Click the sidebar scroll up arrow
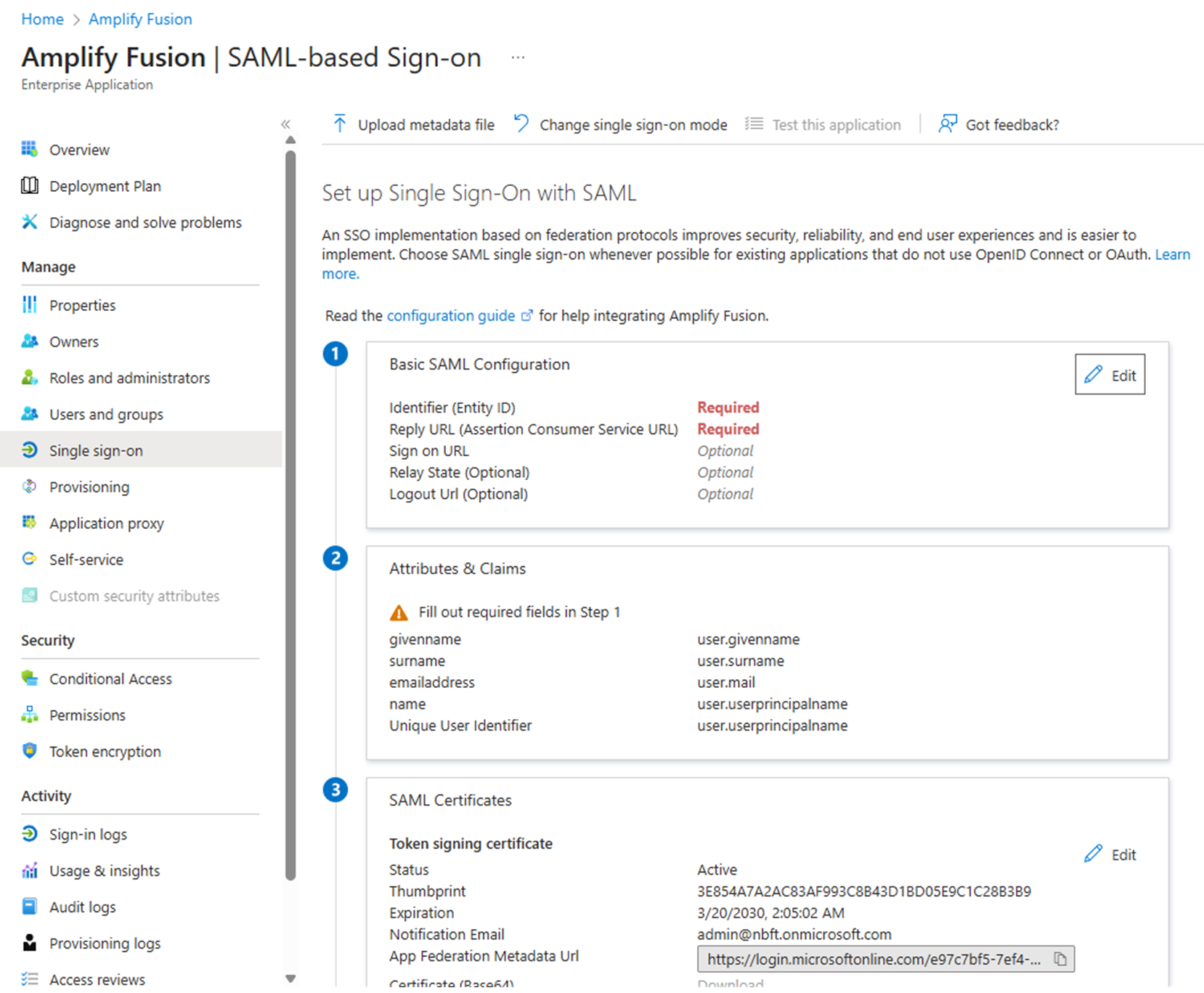The image size is (1204, 993). [x=290, y=139]
